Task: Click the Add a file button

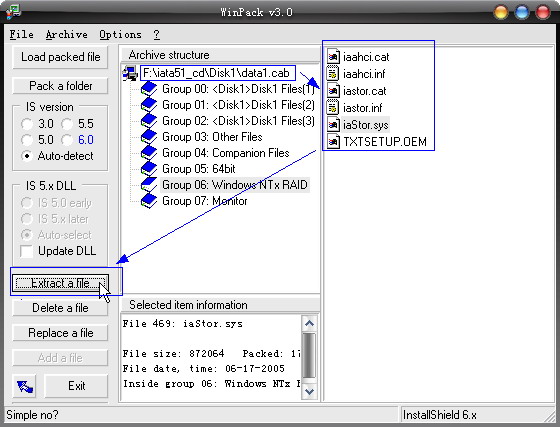Action: point(60,358)
